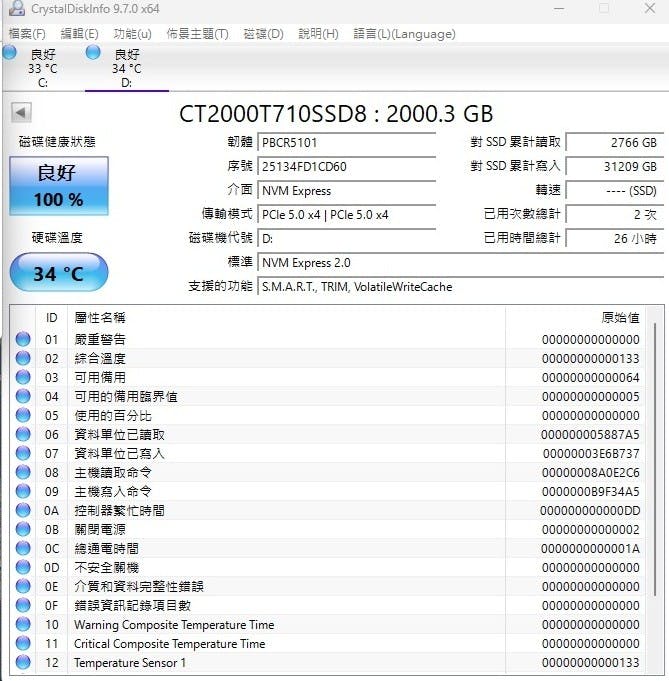669x681 pixels.
Task: Click raw value 000000B9F34A5
Action: click(x=591, y=492)
